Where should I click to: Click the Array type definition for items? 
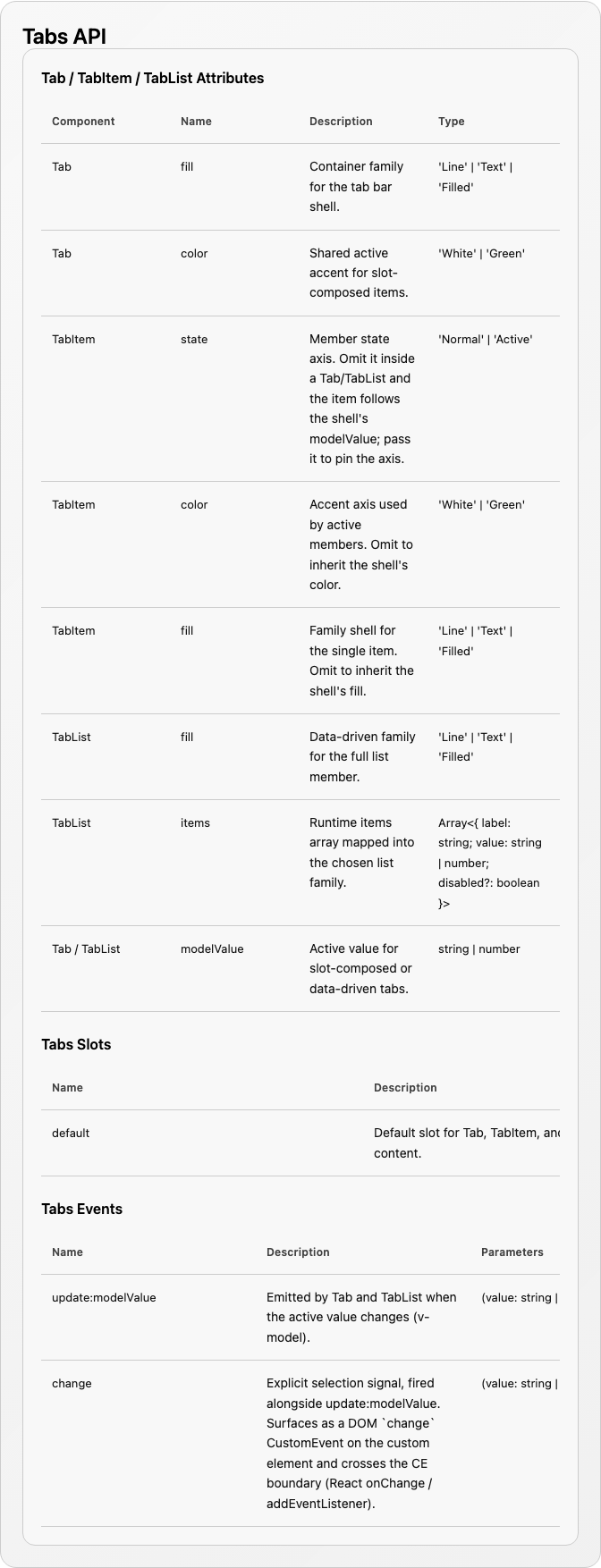coord(490,863)
